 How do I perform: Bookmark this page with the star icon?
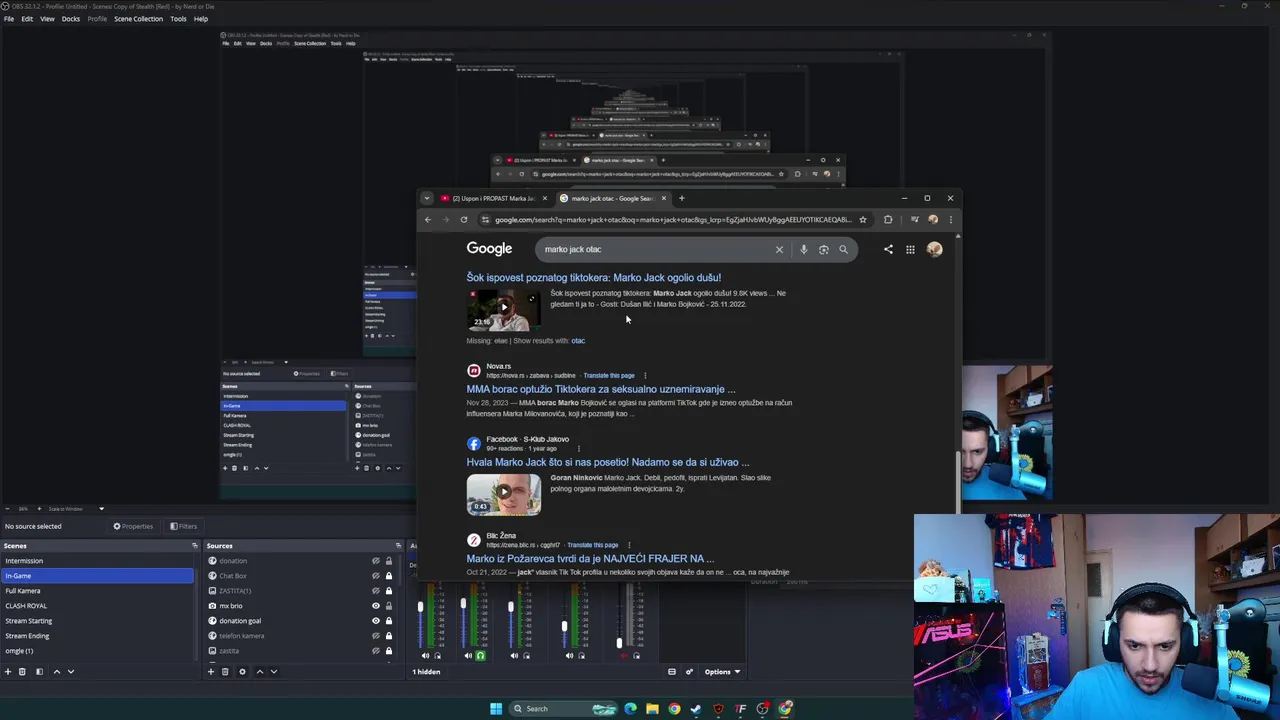click(x=863, y=220)
